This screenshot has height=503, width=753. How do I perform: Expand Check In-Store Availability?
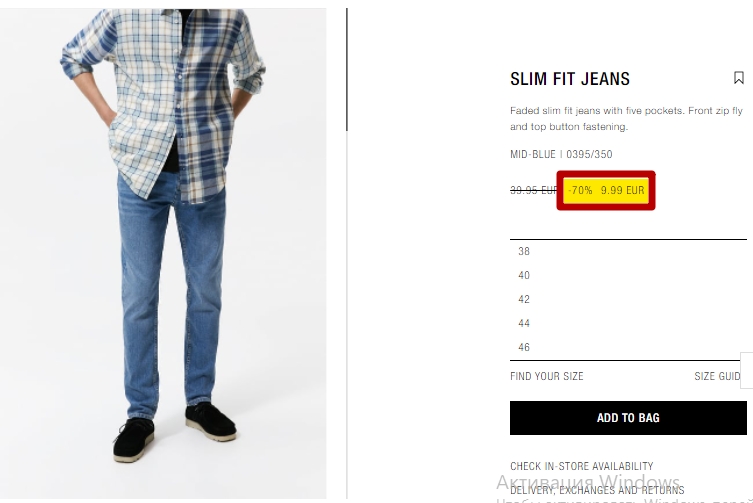click(x=582, y=466)
